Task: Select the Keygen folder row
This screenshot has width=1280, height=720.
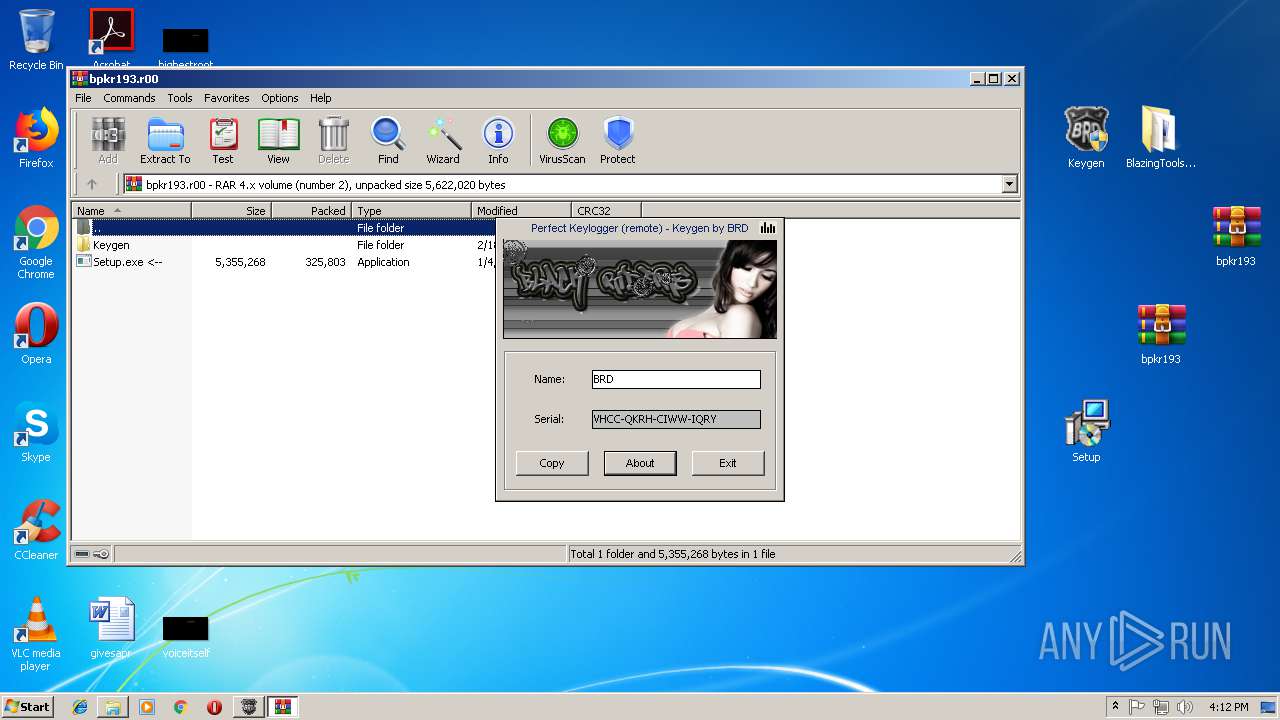Action: pos(285,245)
